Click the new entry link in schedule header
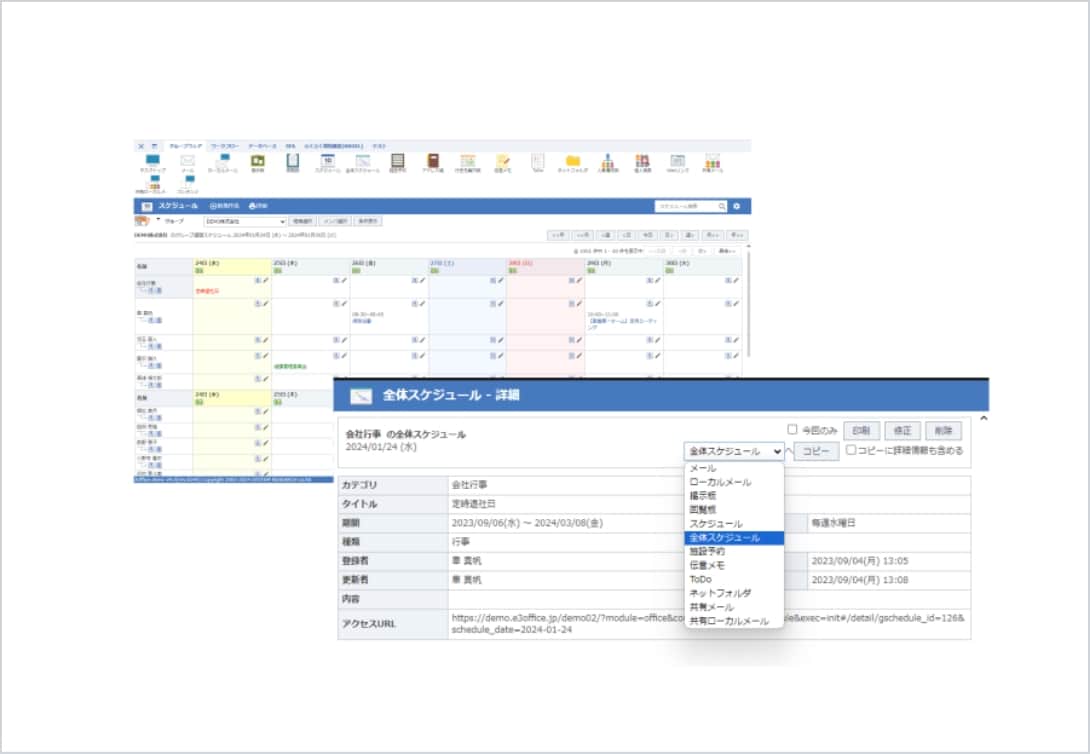Image resolution: width=1090 pixels, height=754 pixels. pos(225,206)
